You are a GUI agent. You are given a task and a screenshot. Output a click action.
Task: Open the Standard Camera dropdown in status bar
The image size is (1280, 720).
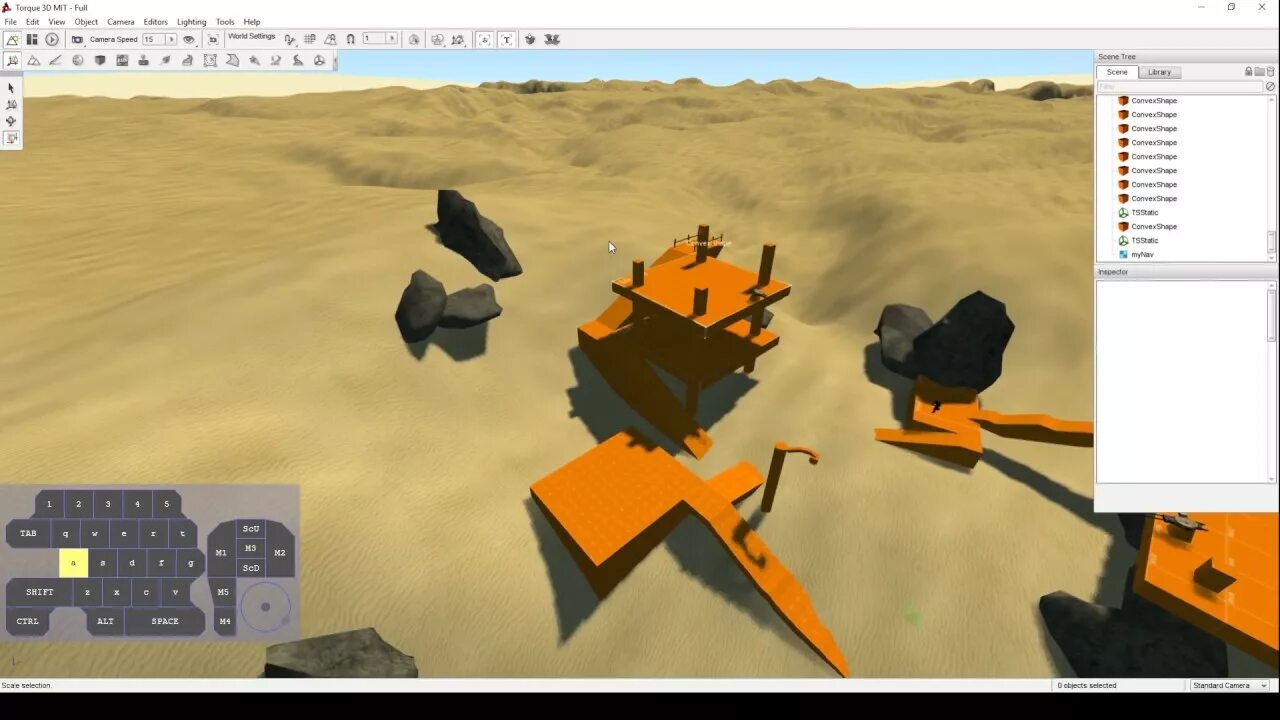[1262, 685]
